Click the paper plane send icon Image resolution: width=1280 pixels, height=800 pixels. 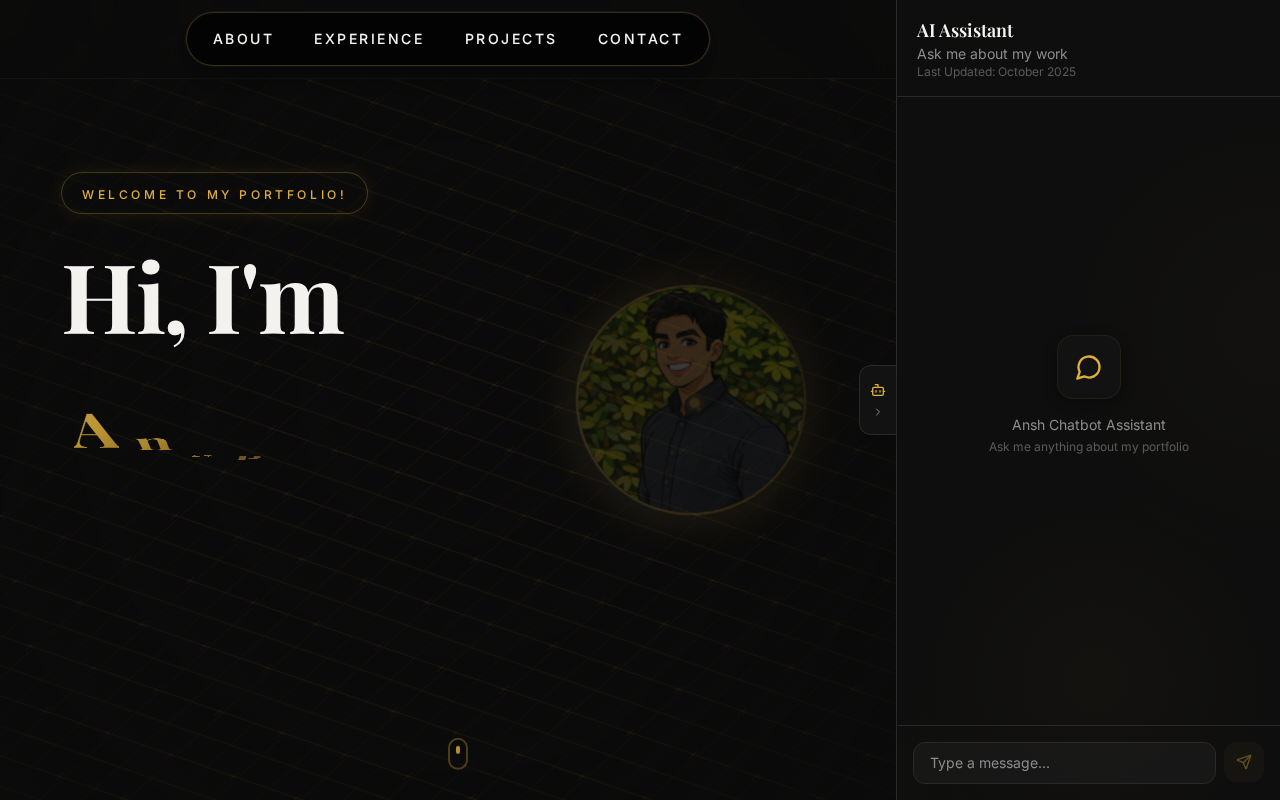pos(1244,762)
